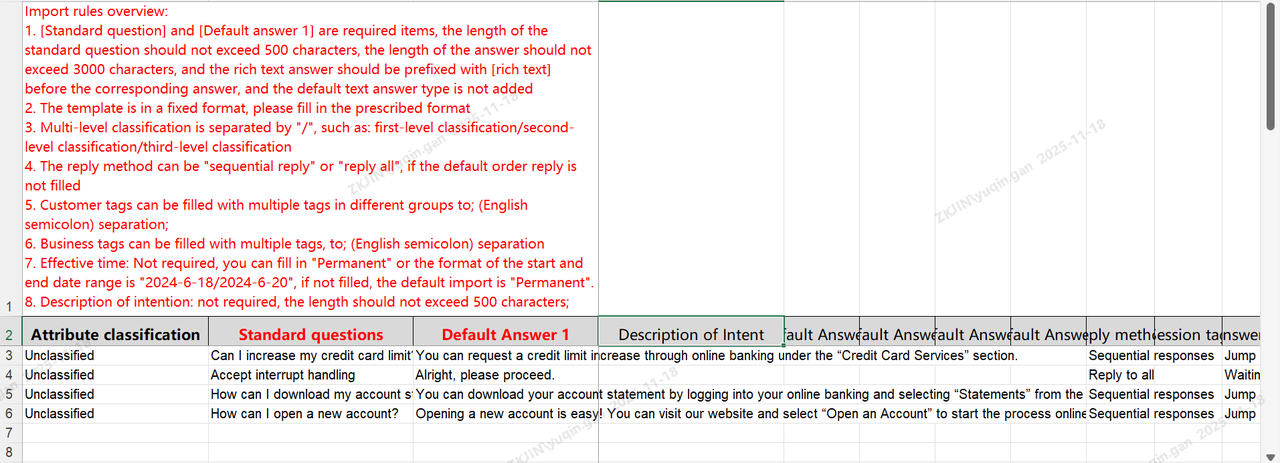Click row number 3 header

click(9, 356)
